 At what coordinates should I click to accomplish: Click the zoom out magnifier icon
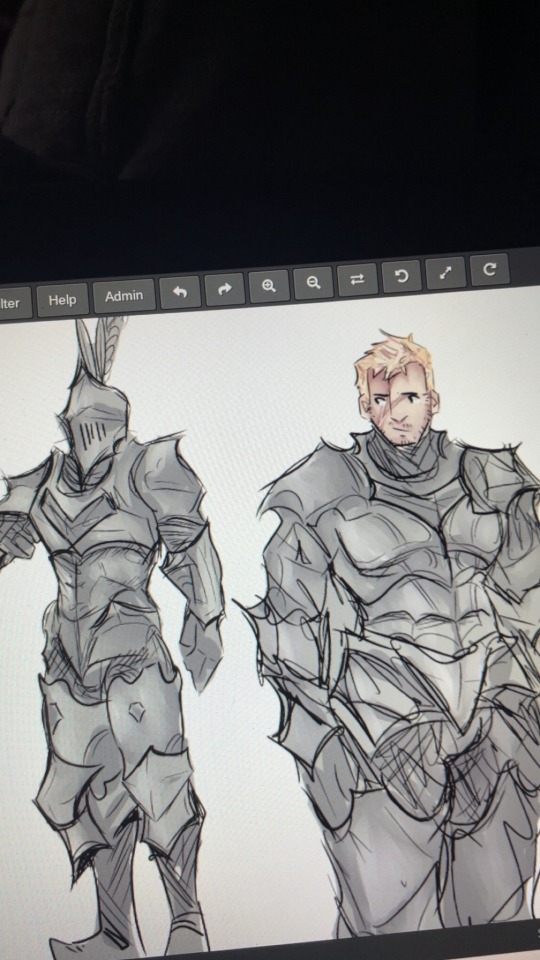click(313, 282)
